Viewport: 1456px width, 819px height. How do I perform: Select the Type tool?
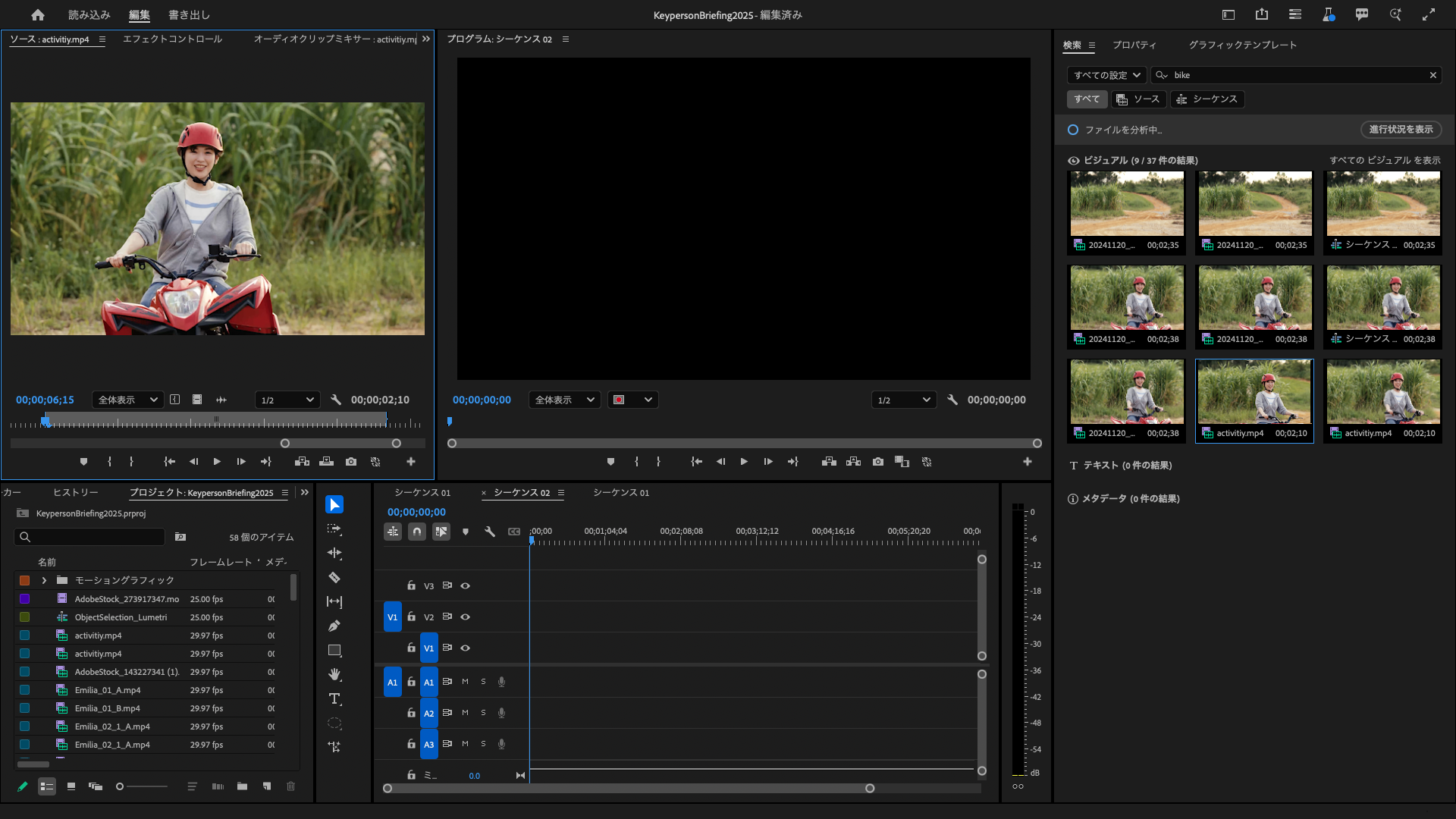pyautogui.click(x=334, y=699)
